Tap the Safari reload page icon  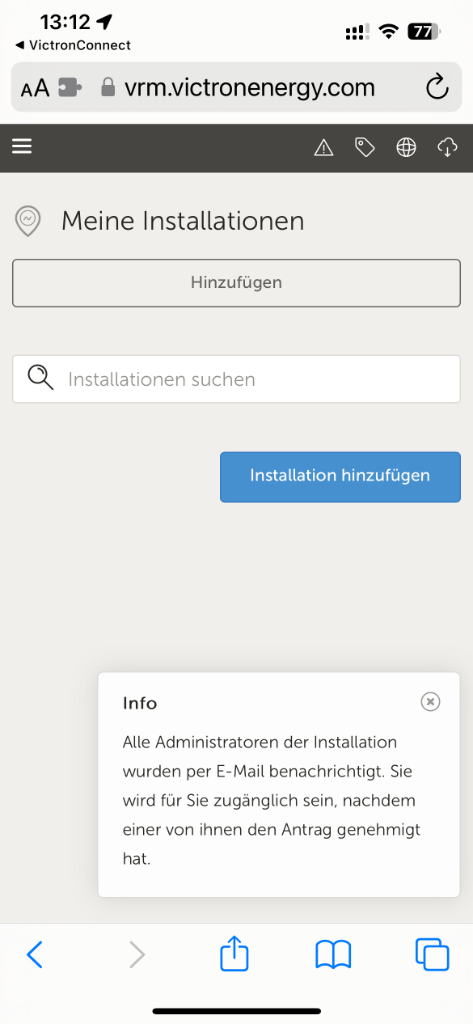(x=437, y=87)
